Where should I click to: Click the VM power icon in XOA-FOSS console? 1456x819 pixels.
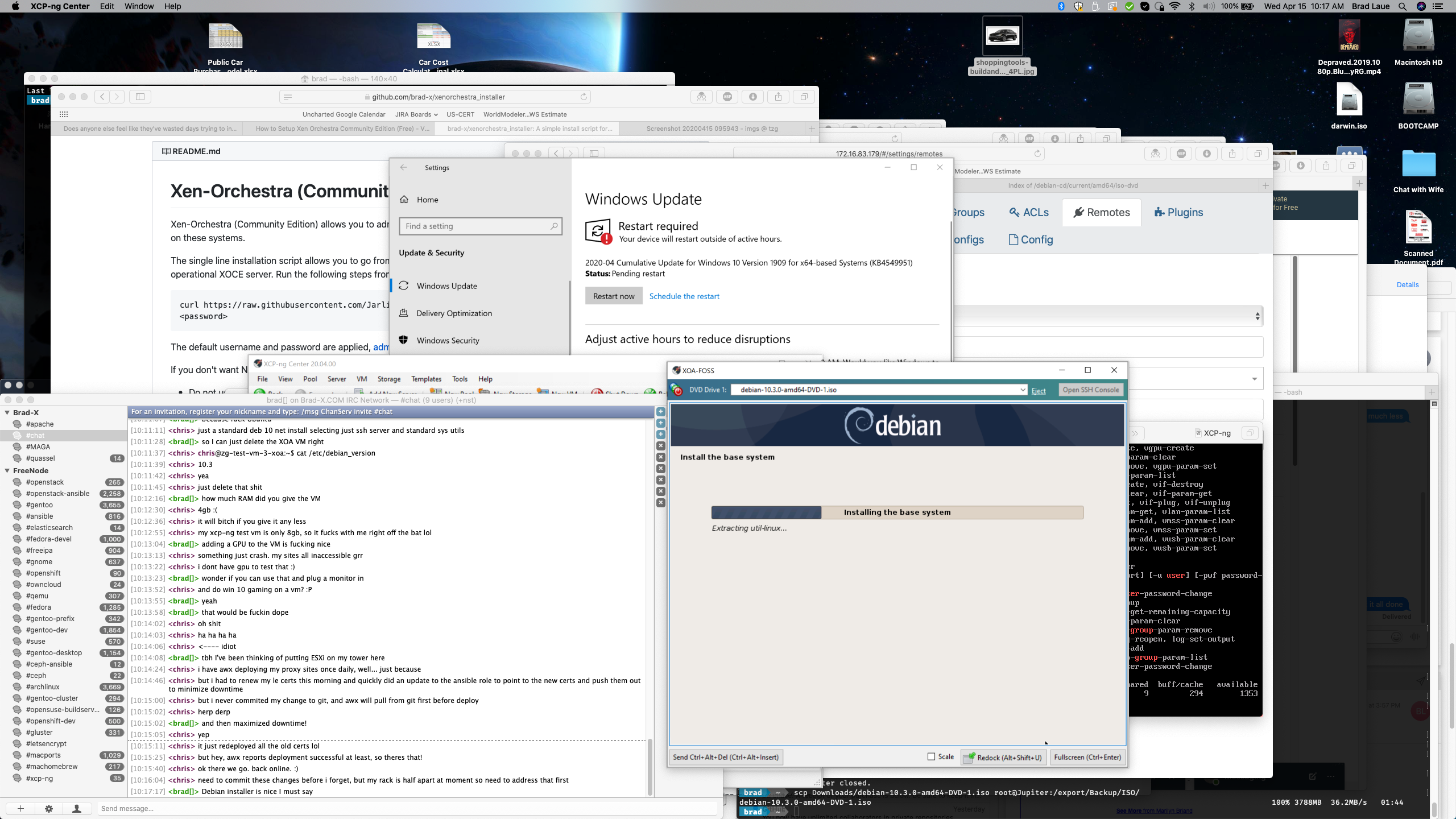pos(677,390)
